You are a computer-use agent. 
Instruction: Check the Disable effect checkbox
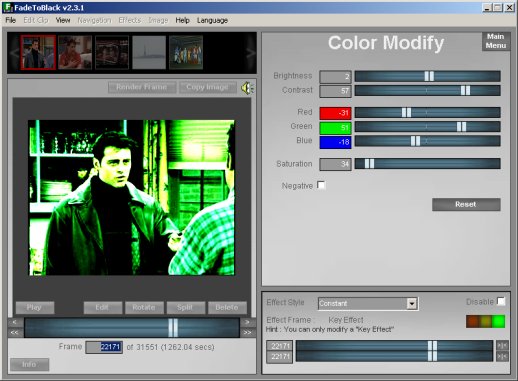[x=501, y=301]
